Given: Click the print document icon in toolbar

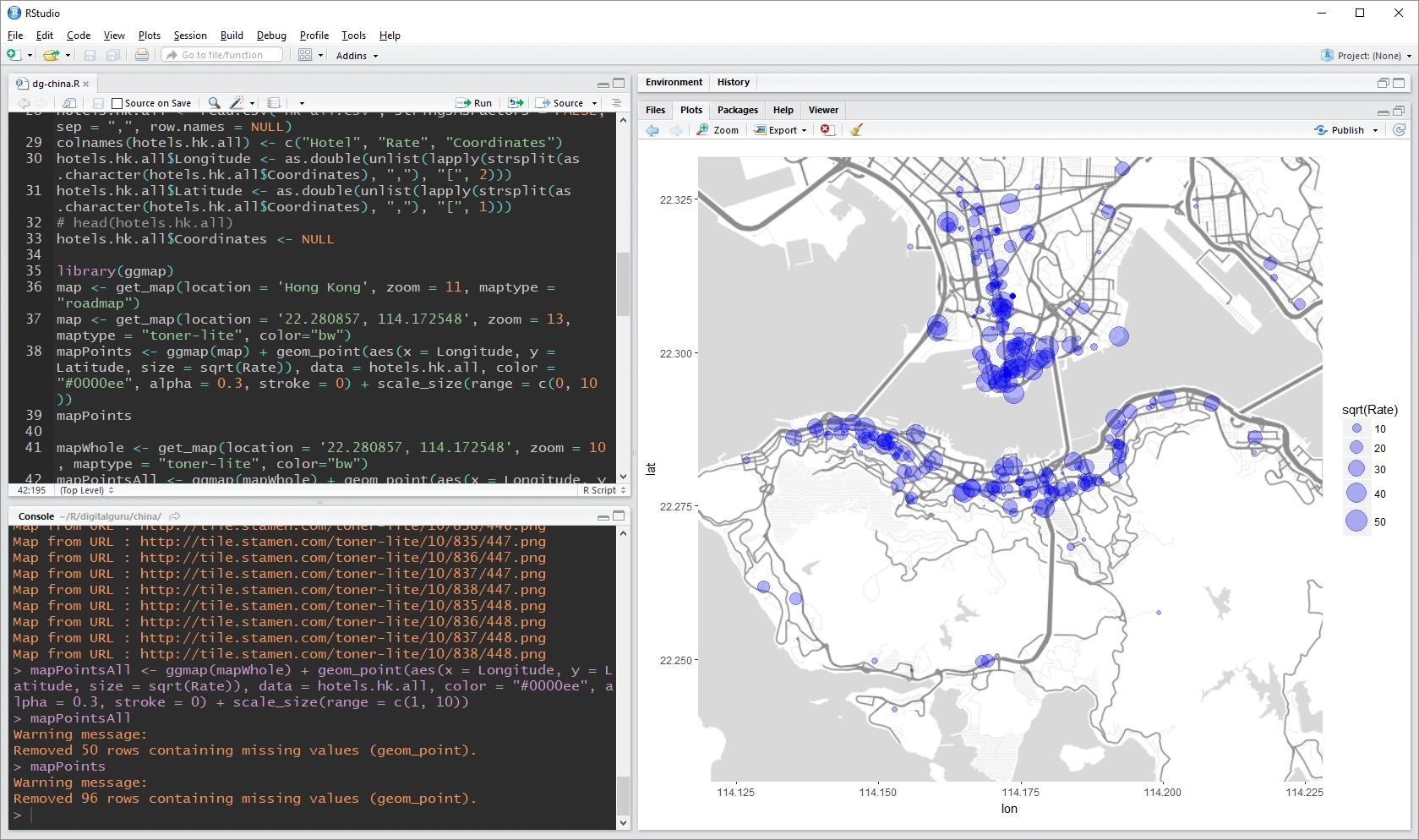Looking at the screenshot, I should (x=142, y=55).
